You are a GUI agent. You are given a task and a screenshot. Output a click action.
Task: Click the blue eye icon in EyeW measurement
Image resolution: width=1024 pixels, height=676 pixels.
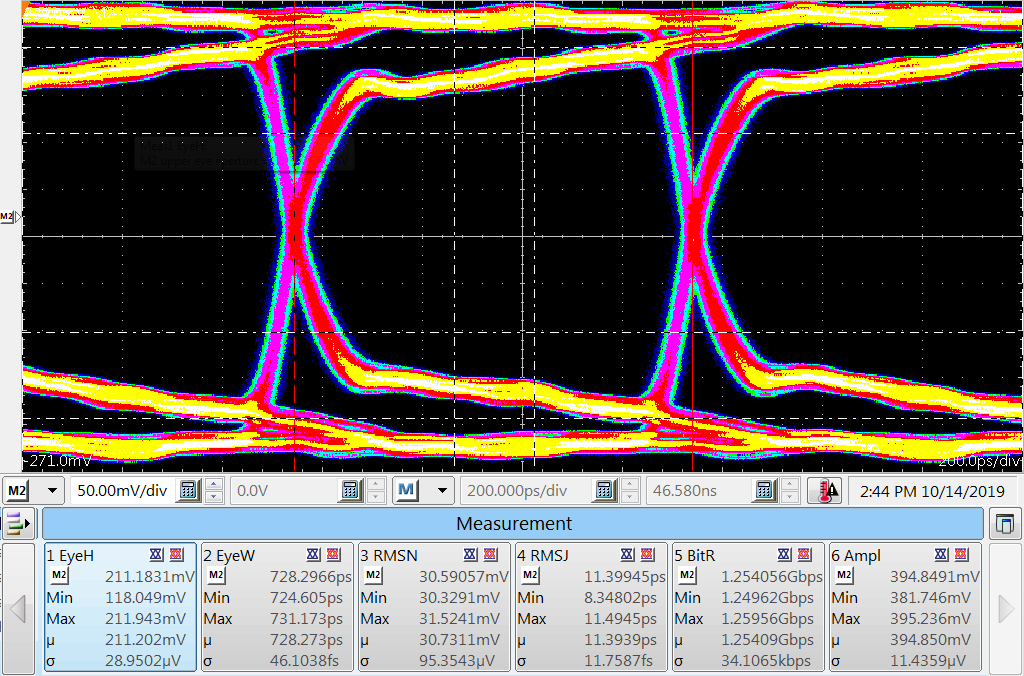(x=312, y=555)
